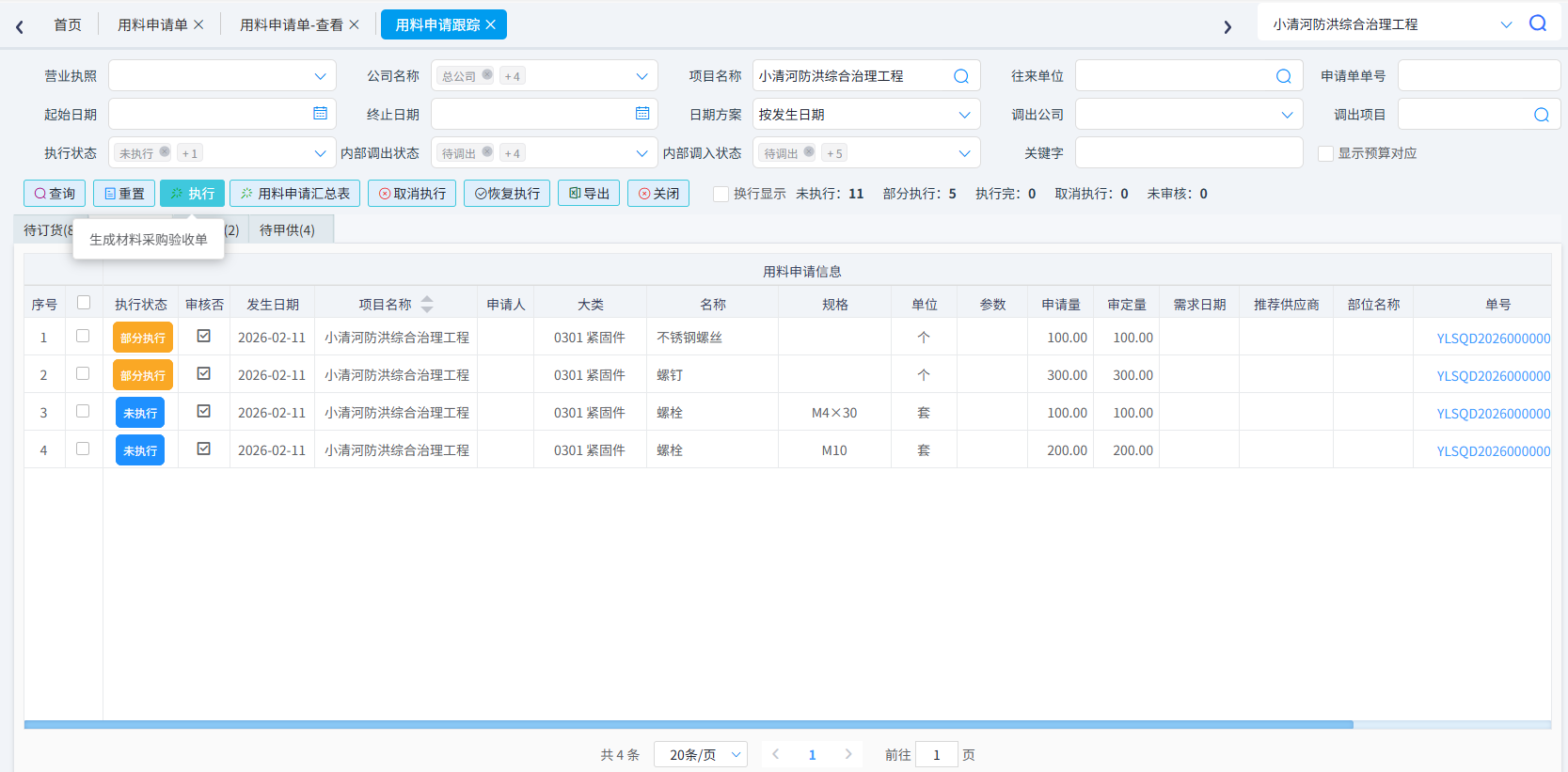Remove the 未执行 tag from 执行状态
This screenshot has height=772, width=1568.
click(x=165, y=151)
